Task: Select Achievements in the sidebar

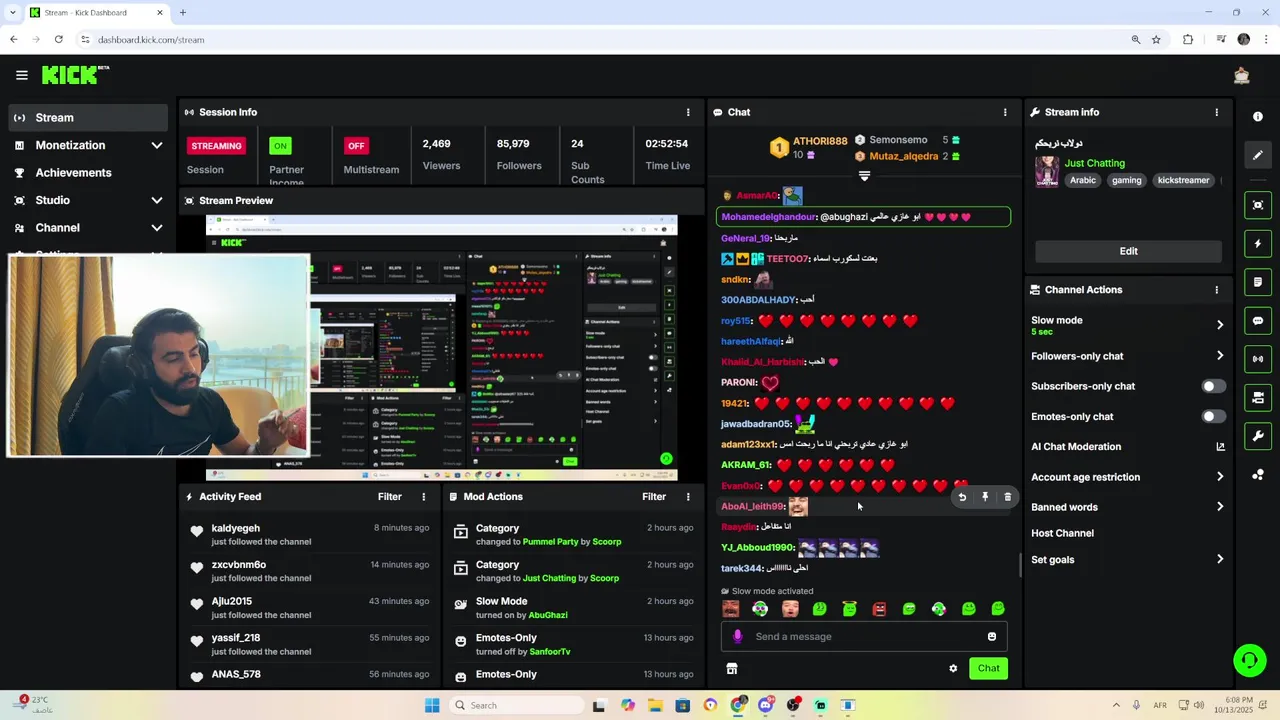Action: pos(88,173)
